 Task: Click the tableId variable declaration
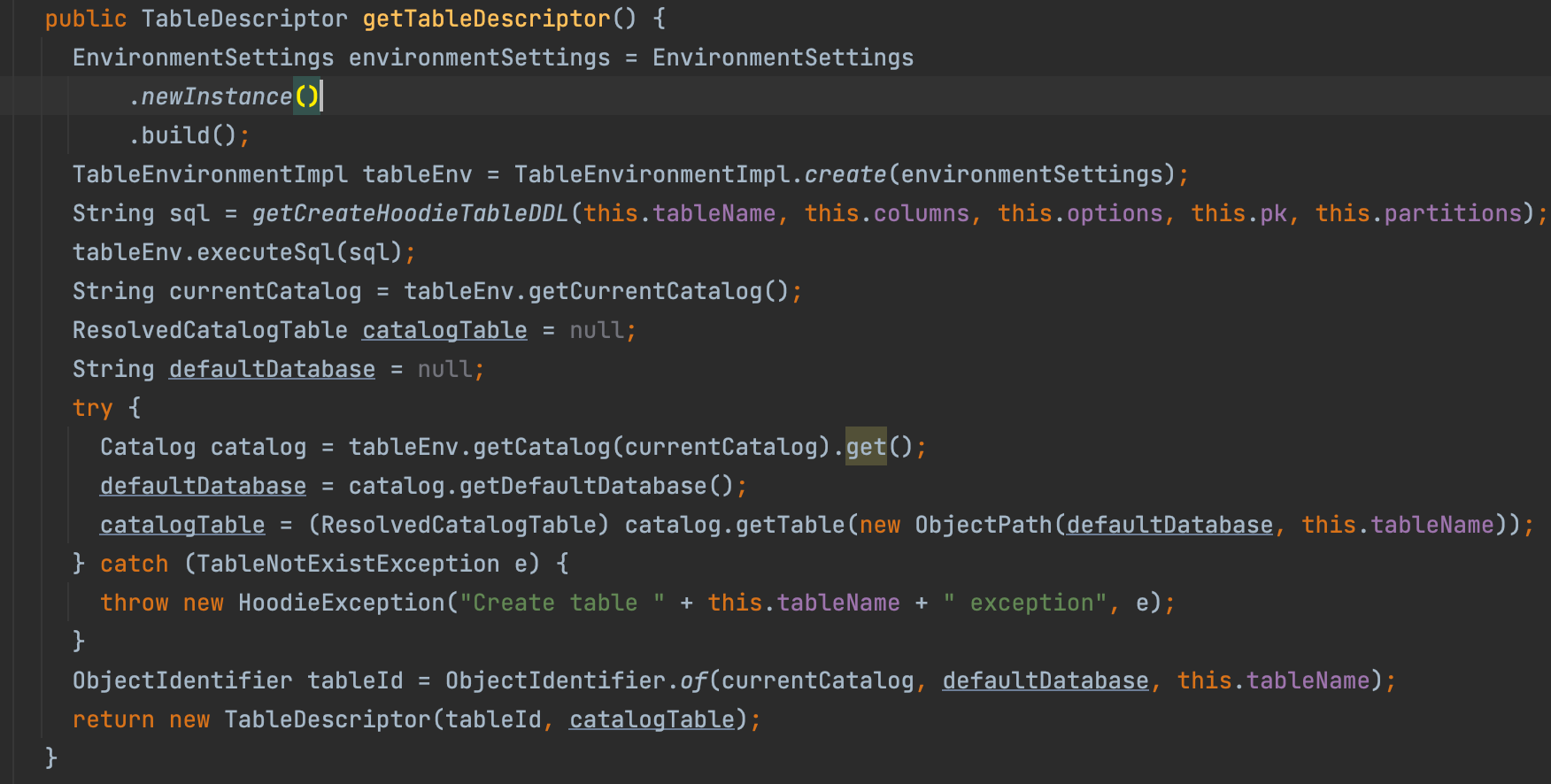355,680
